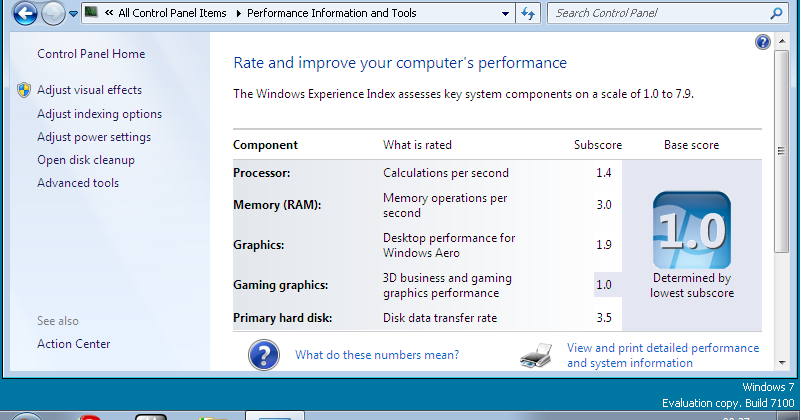Screen dimensions: 800x420
Task: Click the printer icon
Action: (536, 356)
